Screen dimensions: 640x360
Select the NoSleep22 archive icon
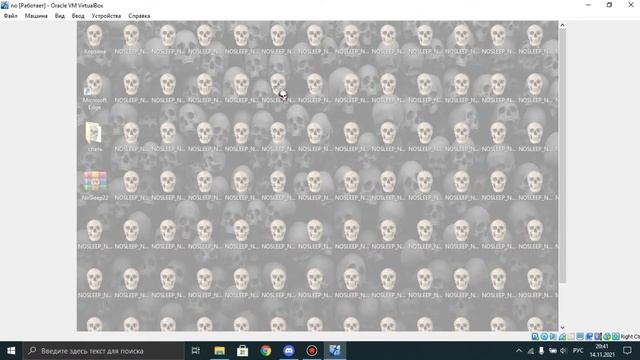(95, 186)
